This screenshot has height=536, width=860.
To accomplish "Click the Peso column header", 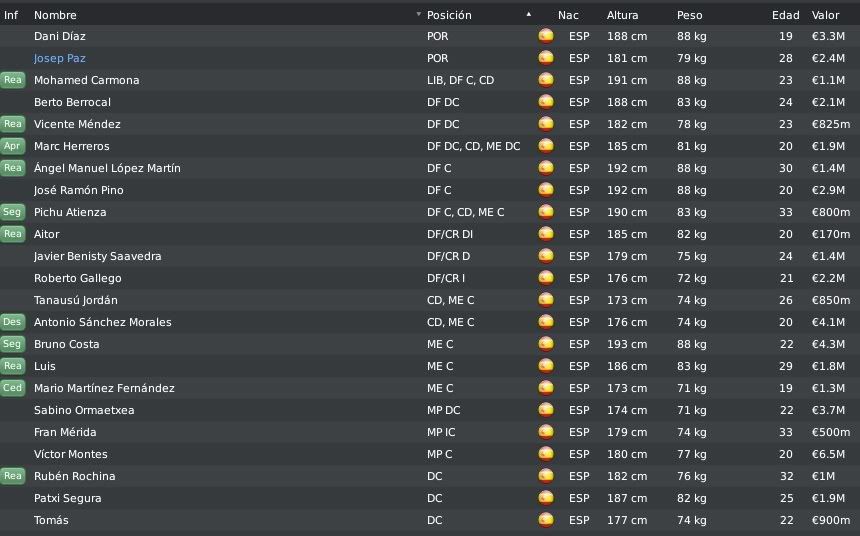I will 689,15.
